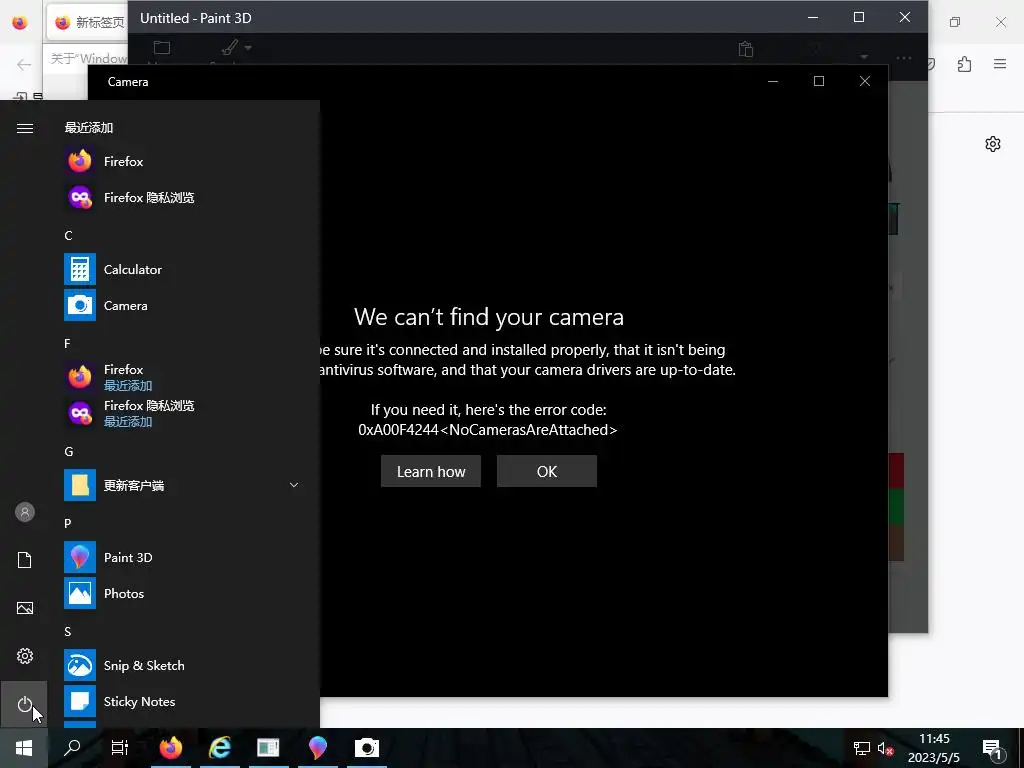Viewport: 1024px width, 768px height.
Task: Open Pictures icon in Start sidebar
Action: coord(25,608)
